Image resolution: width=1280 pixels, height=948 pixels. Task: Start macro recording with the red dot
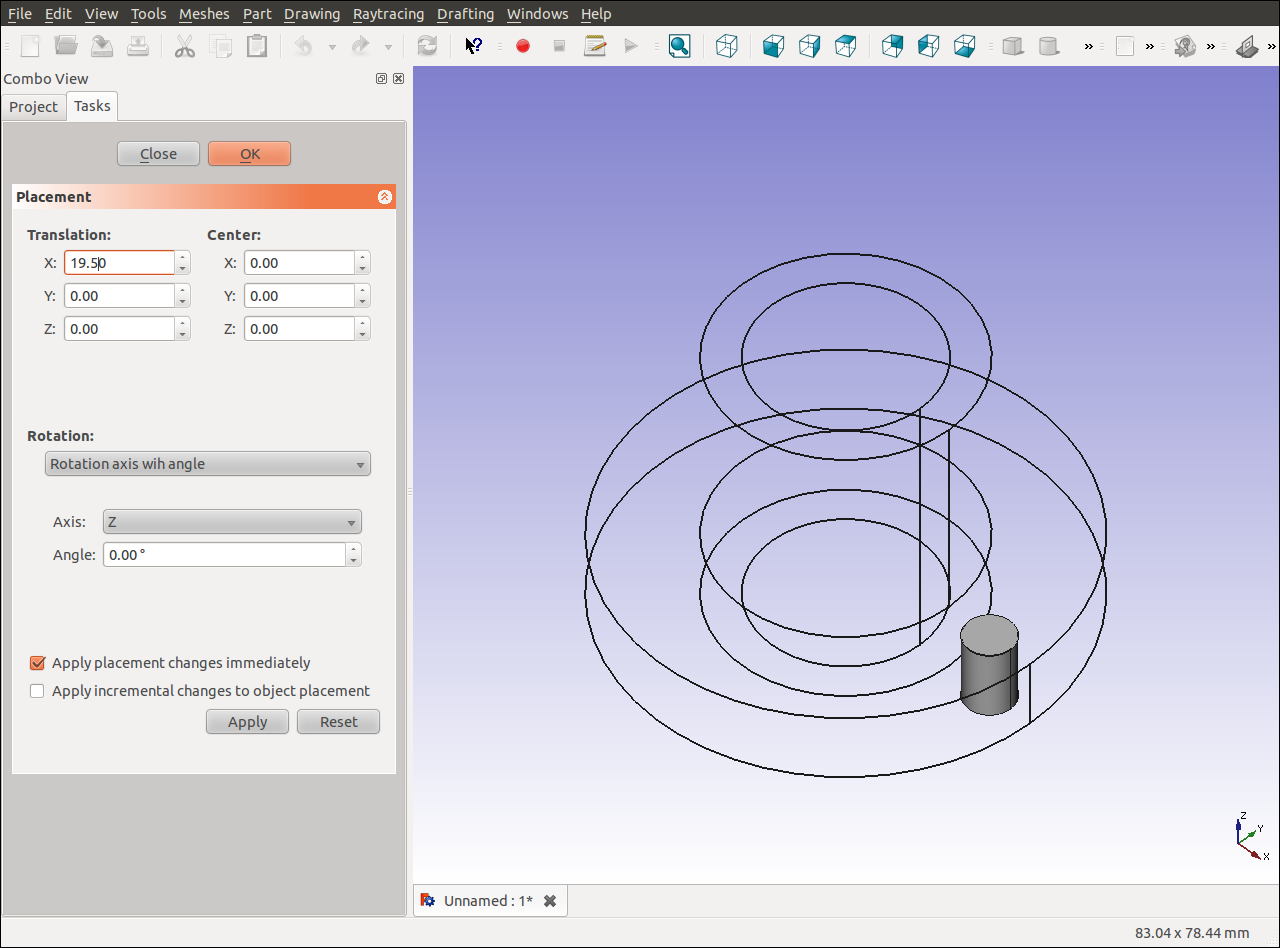coord(522,46)
